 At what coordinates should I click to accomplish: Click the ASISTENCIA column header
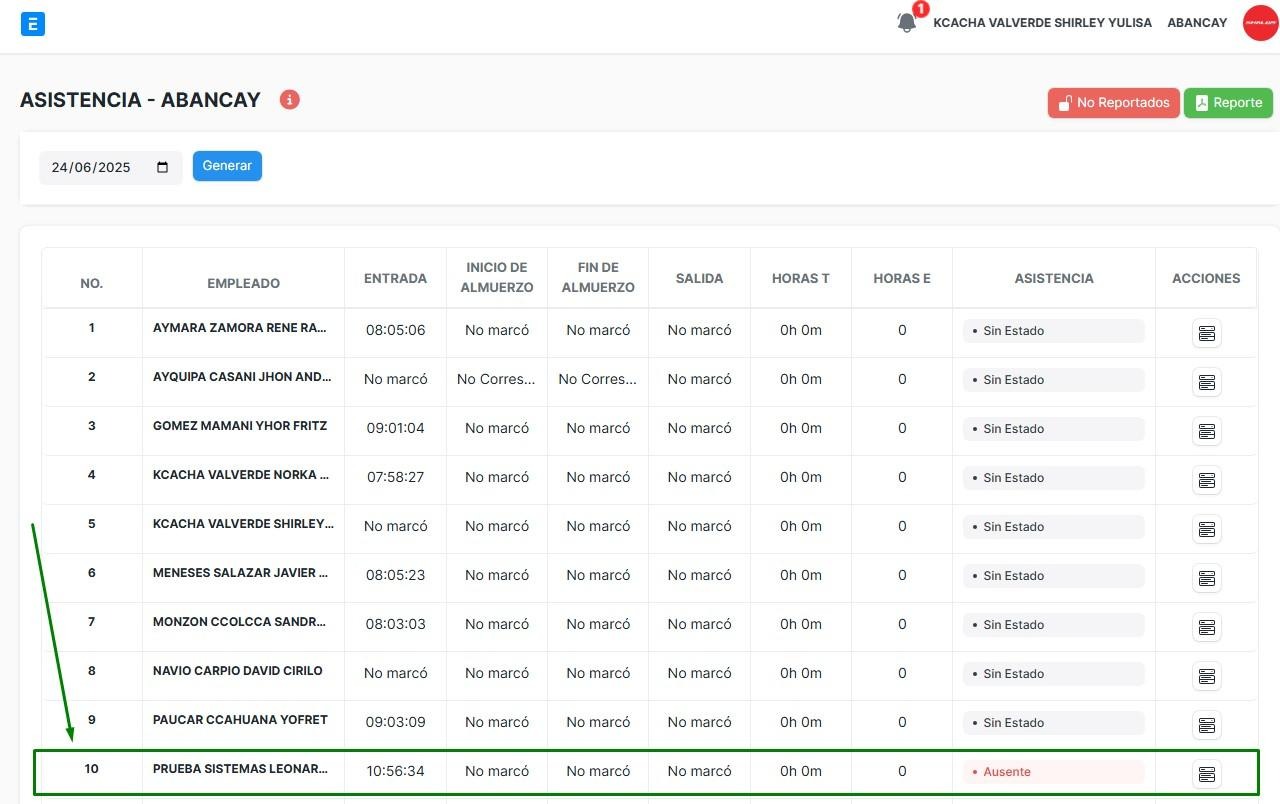pyautogui.click(x=1054, y=279)
